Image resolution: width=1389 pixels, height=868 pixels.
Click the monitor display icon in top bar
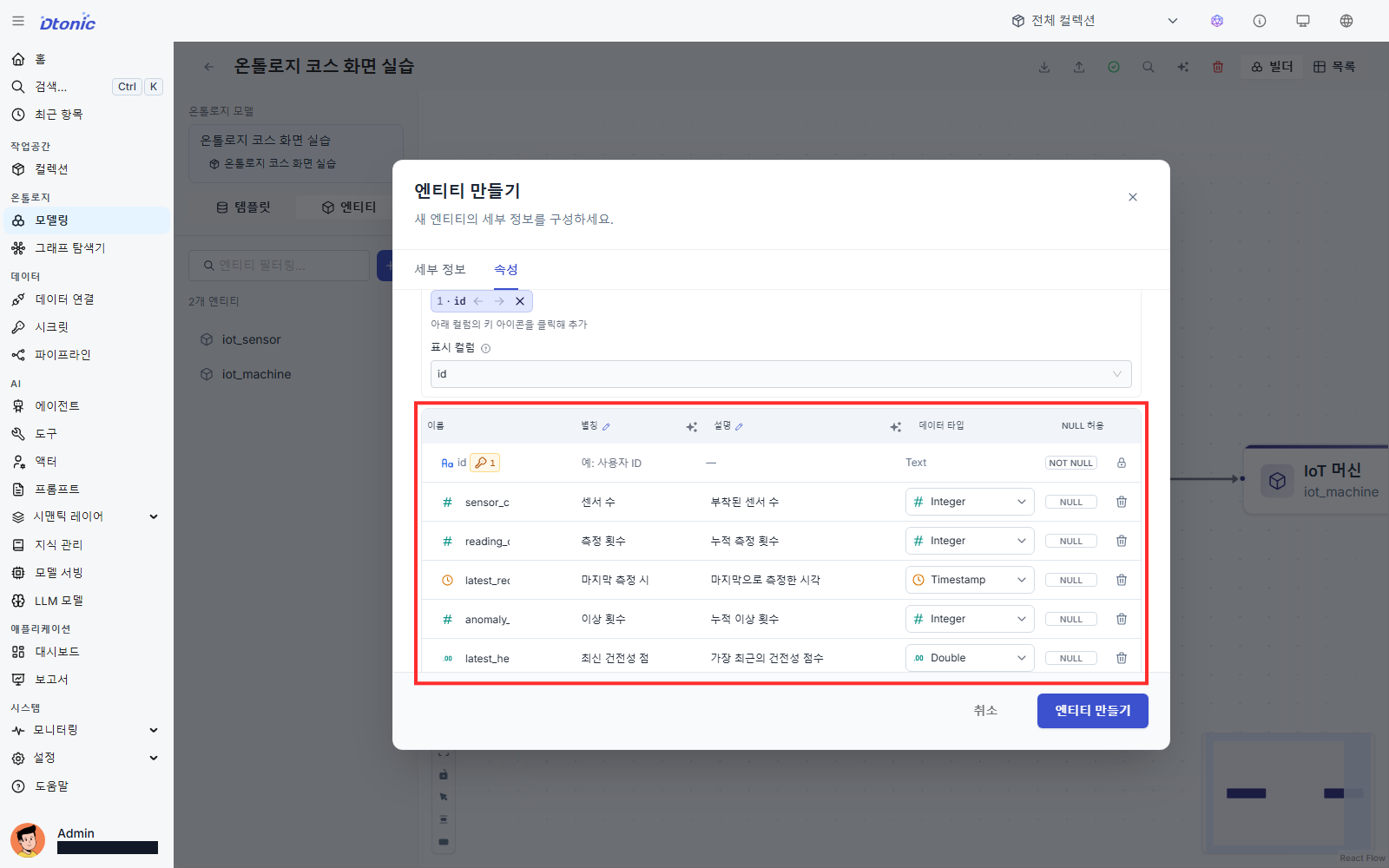pos(1303,21)
